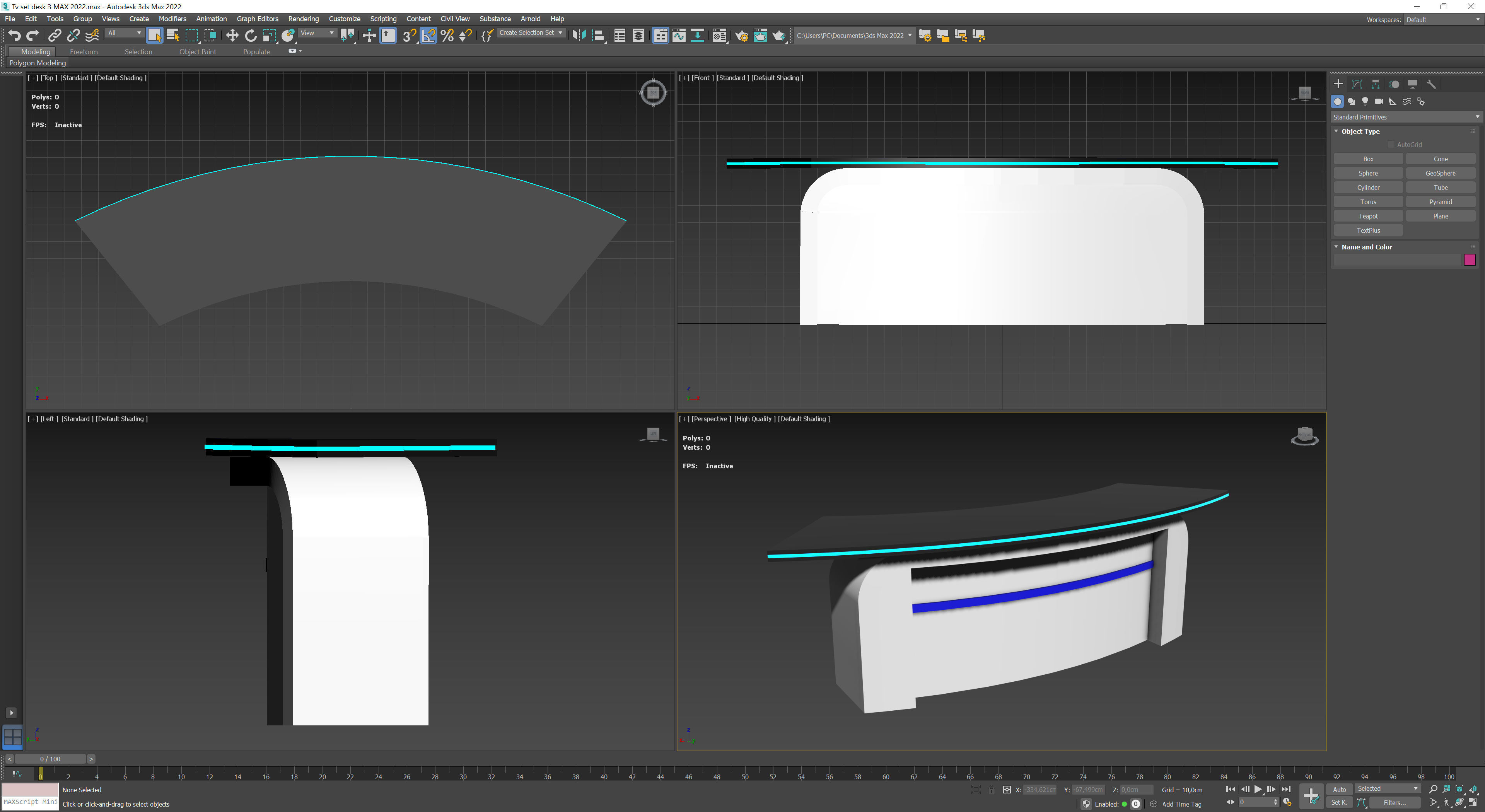1485x812 pixels.
Task: Toggle Auto Key animation mode
Action: click(1339, 790)
